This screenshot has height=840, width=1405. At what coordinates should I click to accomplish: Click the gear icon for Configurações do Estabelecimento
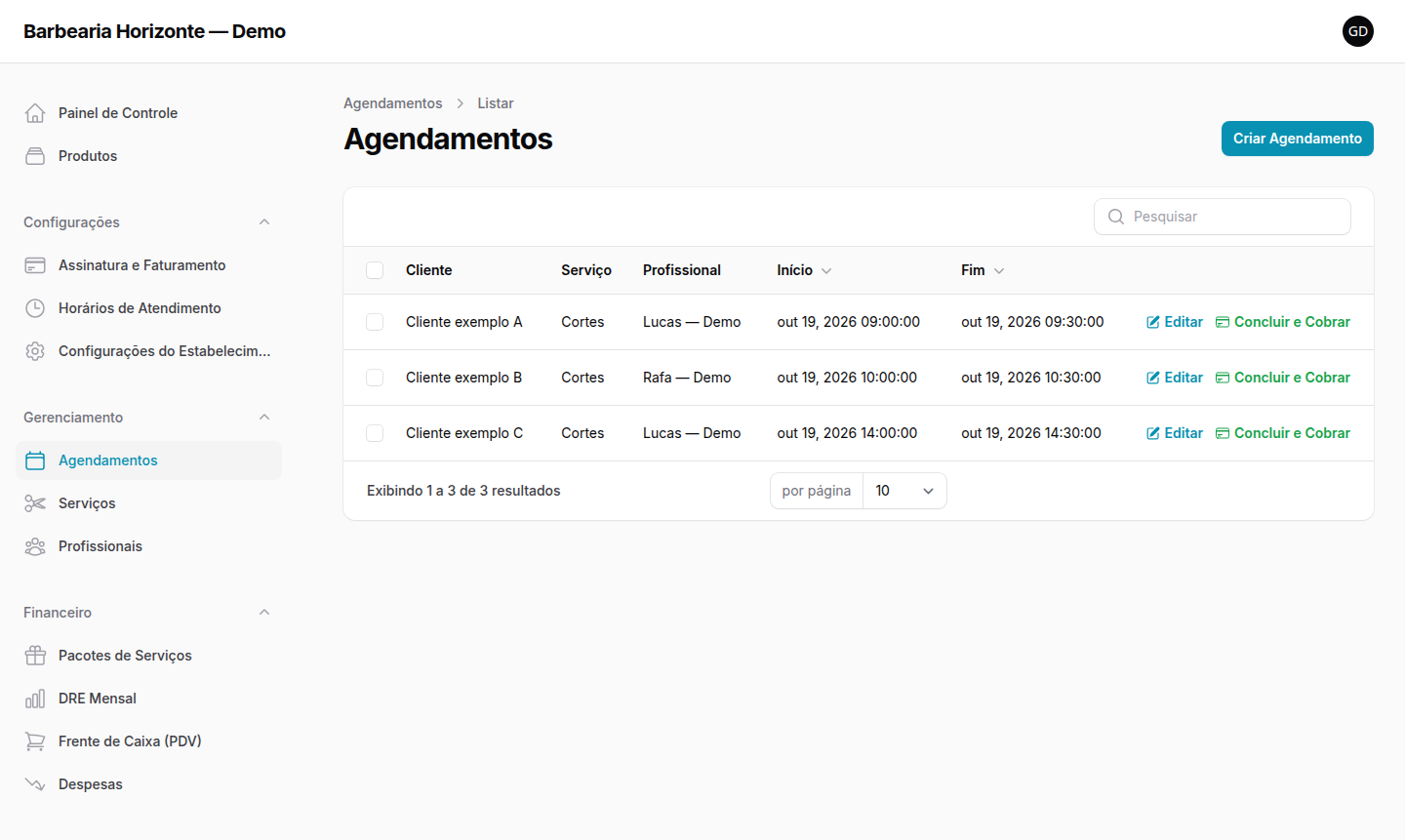(x=35, y=351)
